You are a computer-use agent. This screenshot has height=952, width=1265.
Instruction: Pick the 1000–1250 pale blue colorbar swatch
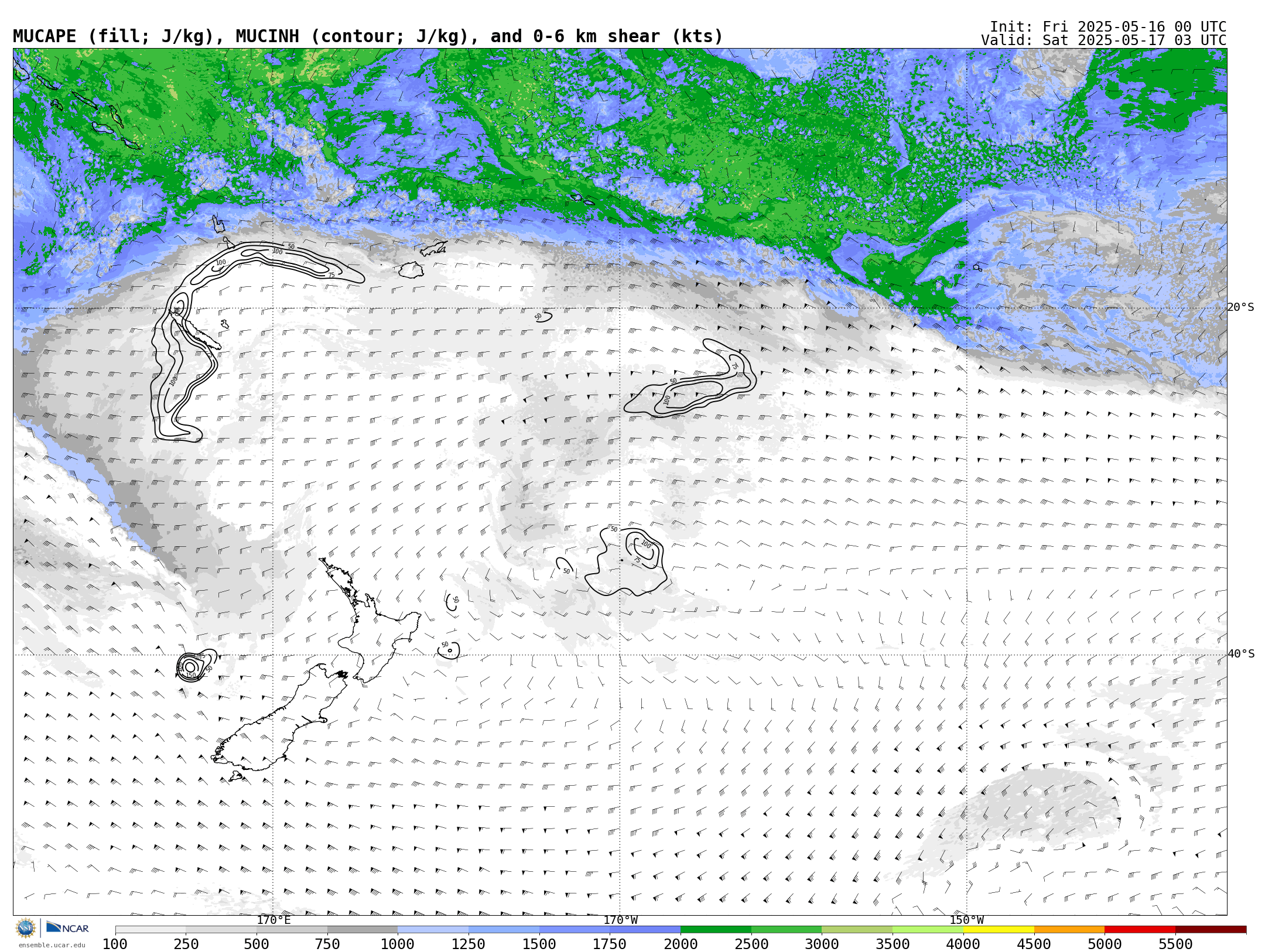(x=433, y=930)
